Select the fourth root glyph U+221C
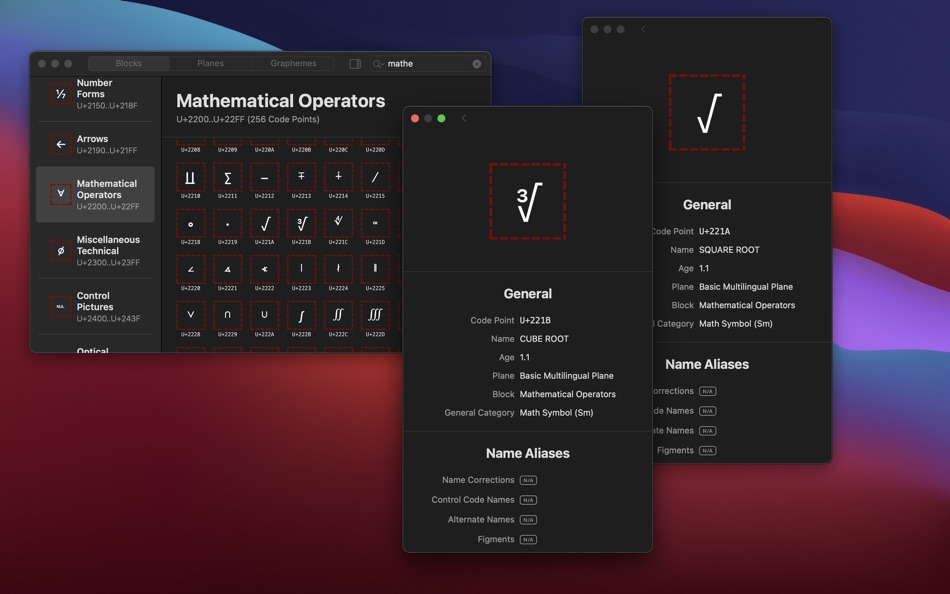This screenshot has width=950, height=594. pyautogui.click(x=338, y=224)
